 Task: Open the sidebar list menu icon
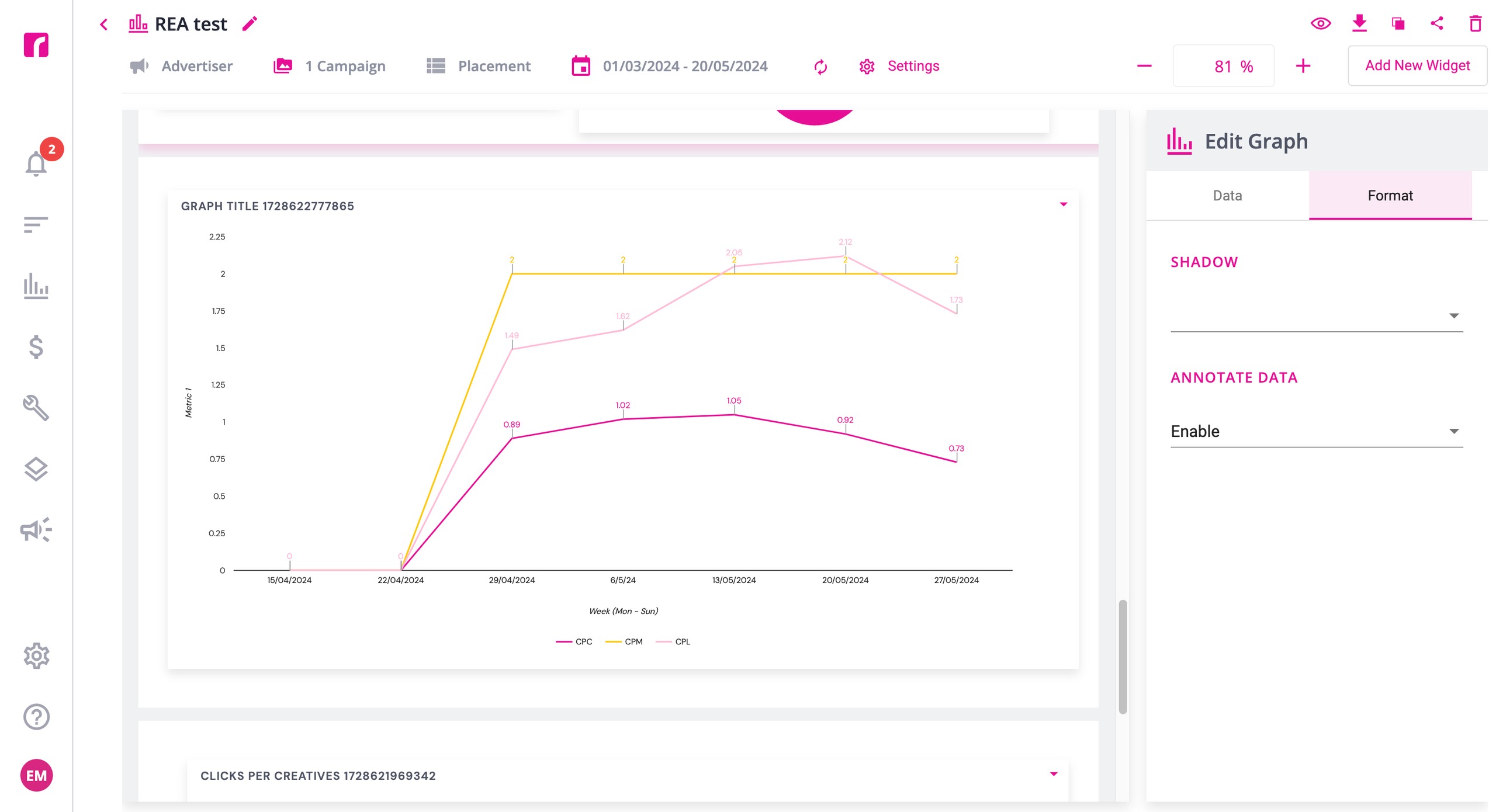(x=36, y=224)
